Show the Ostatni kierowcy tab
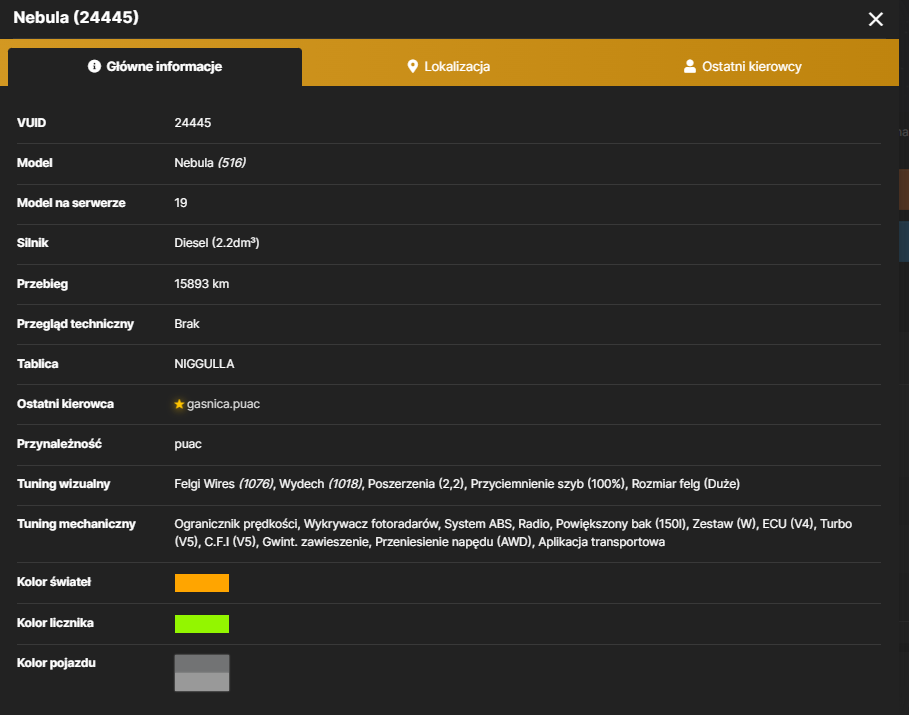Viewport: 909px width, 715px height. [742, 67]
